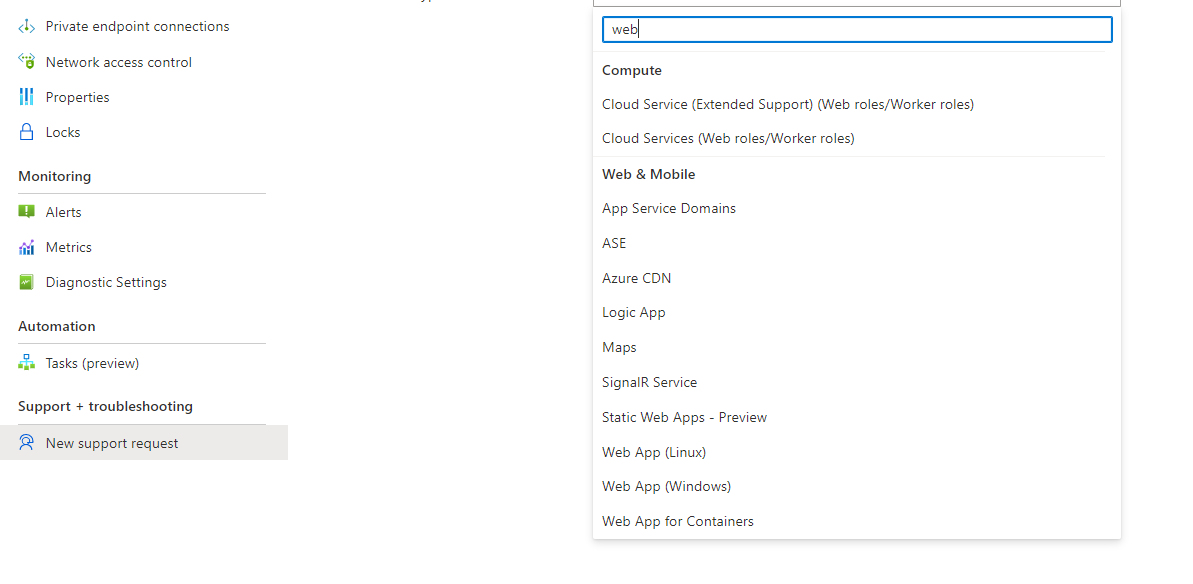
Task: Select the Compute category header
Action: point(631,70)
